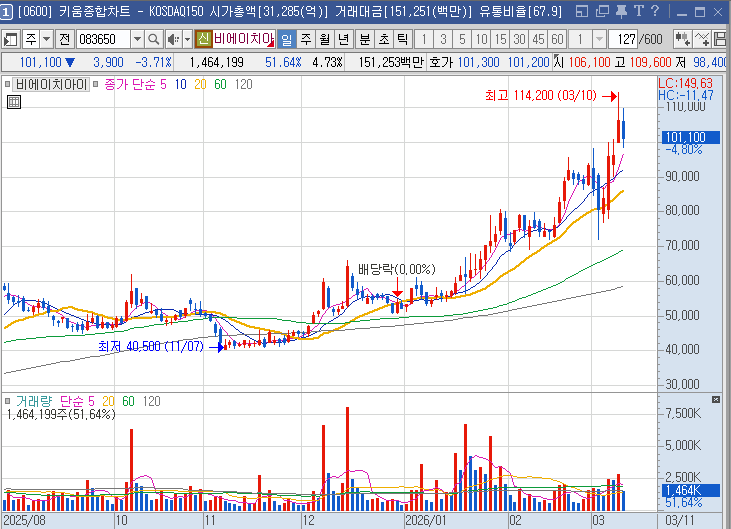Close the volume panel with X icon
Image resolution: width=731 pixels, height=529 pixels.
715,399
